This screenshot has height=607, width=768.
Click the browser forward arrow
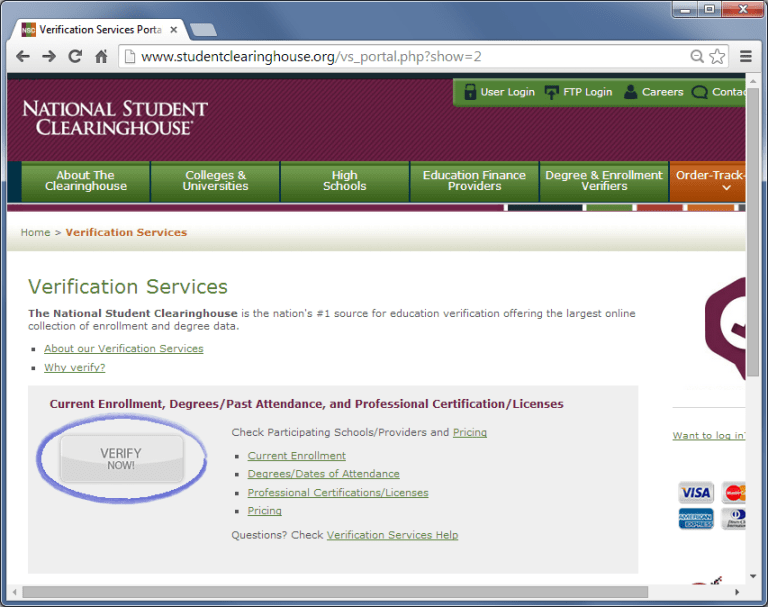[x=49, y=57]
